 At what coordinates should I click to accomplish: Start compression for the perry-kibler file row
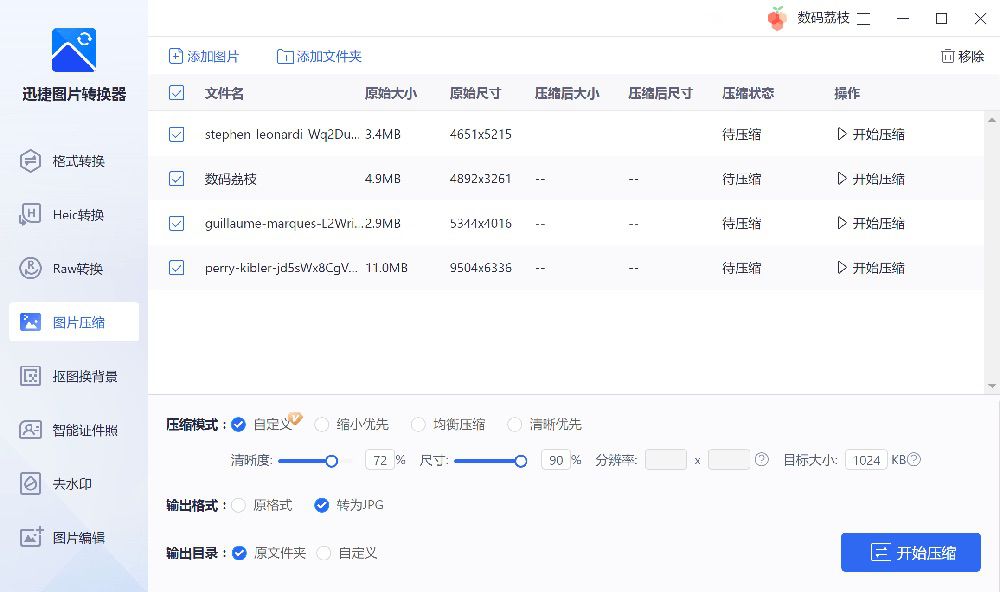click(x=871, y=268)
